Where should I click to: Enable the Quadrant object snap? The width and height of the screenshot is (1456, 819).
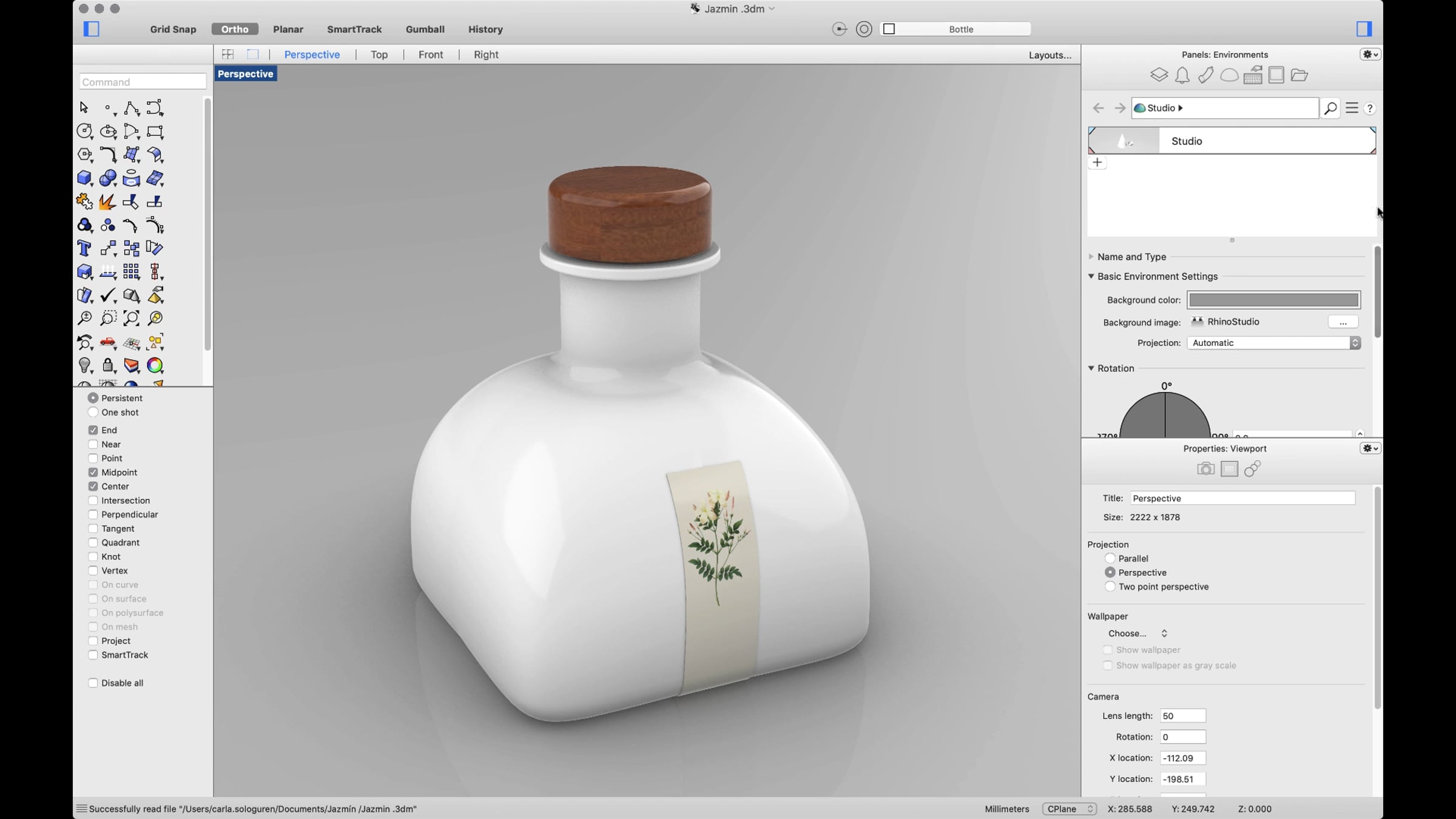point(93,542)
